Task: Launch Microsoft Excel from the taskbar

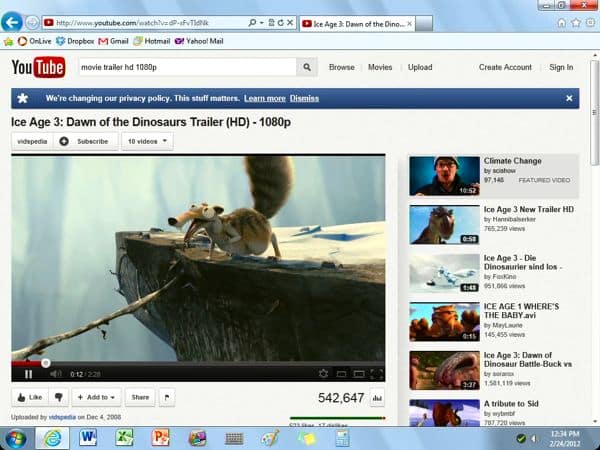Action: [x=124, y=439]
